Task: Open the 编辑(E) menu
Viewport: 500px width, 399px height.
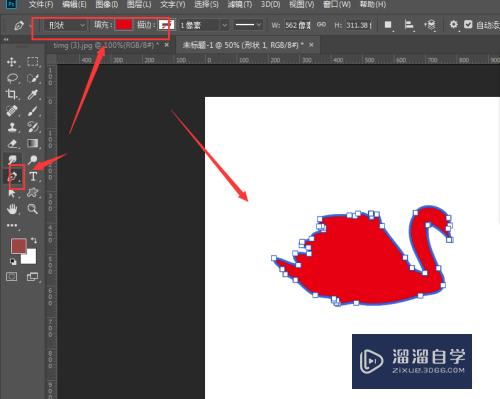Action: coord(74,5)
